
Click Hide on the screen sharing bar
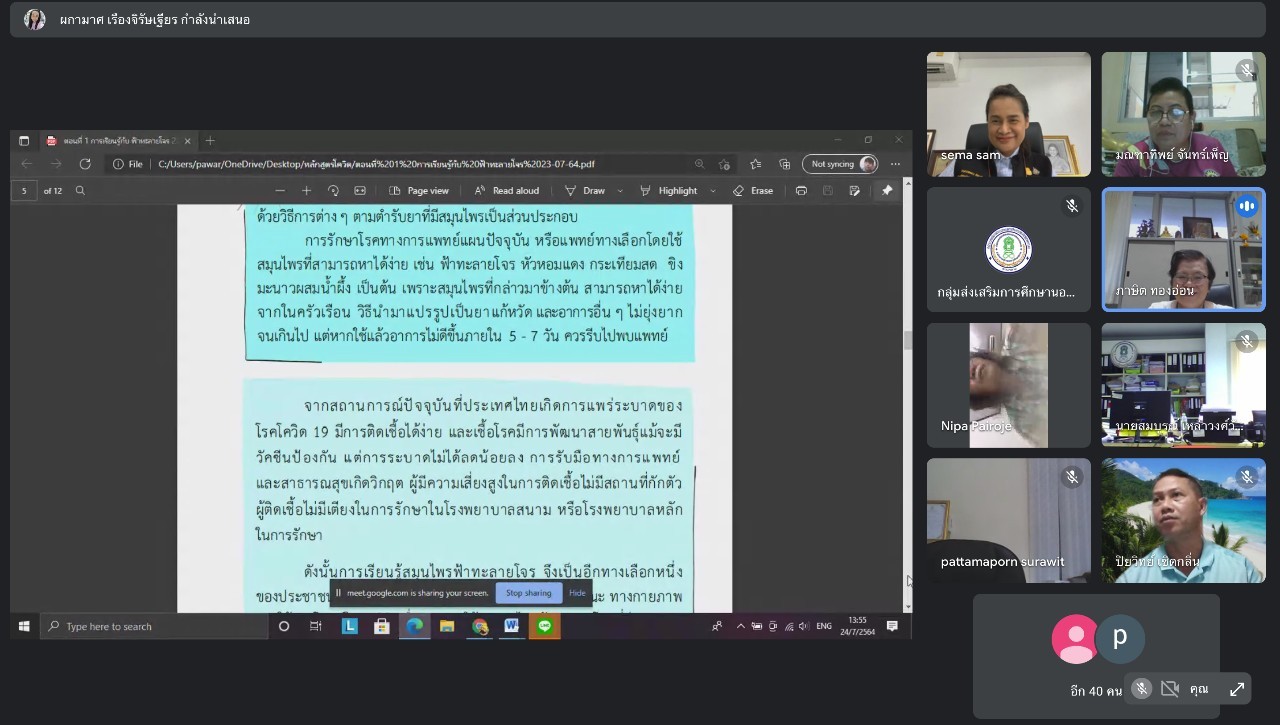click(577, 593)
